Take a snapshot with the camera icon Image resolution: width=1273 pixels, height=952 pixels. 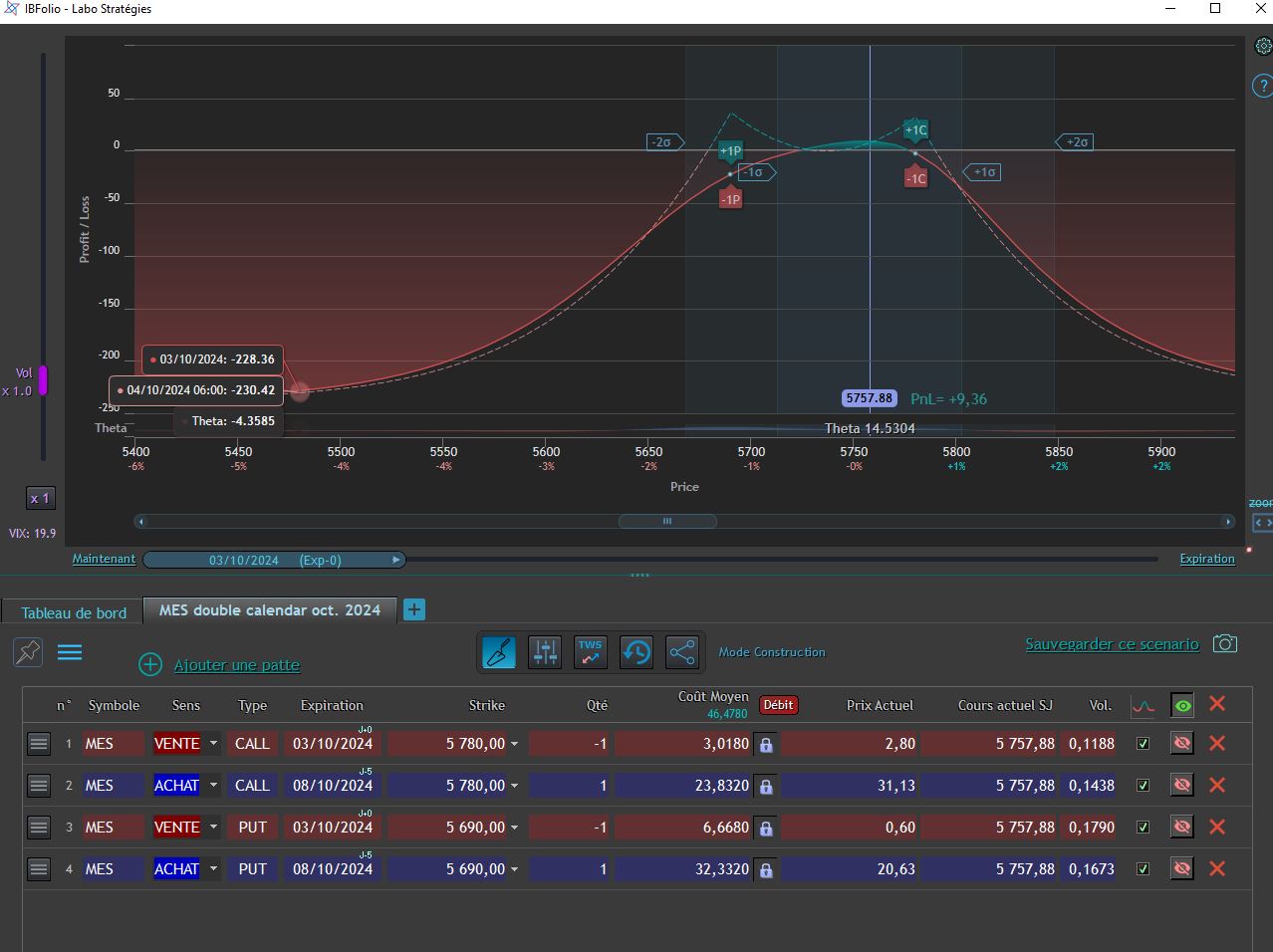[x=1225, y=643]
